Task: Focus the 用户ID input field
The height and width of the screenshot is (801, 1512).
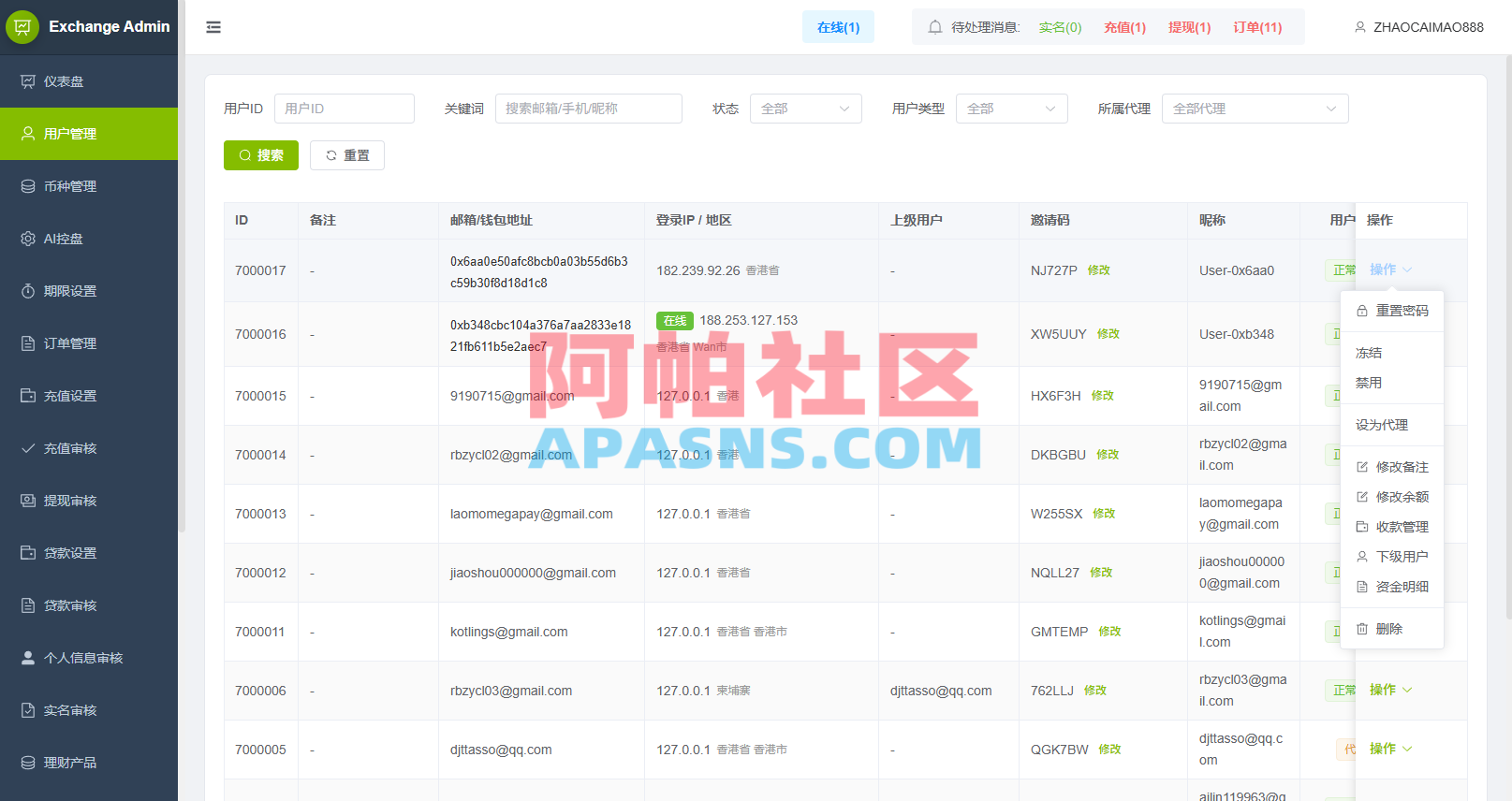Action: (345, 109)
